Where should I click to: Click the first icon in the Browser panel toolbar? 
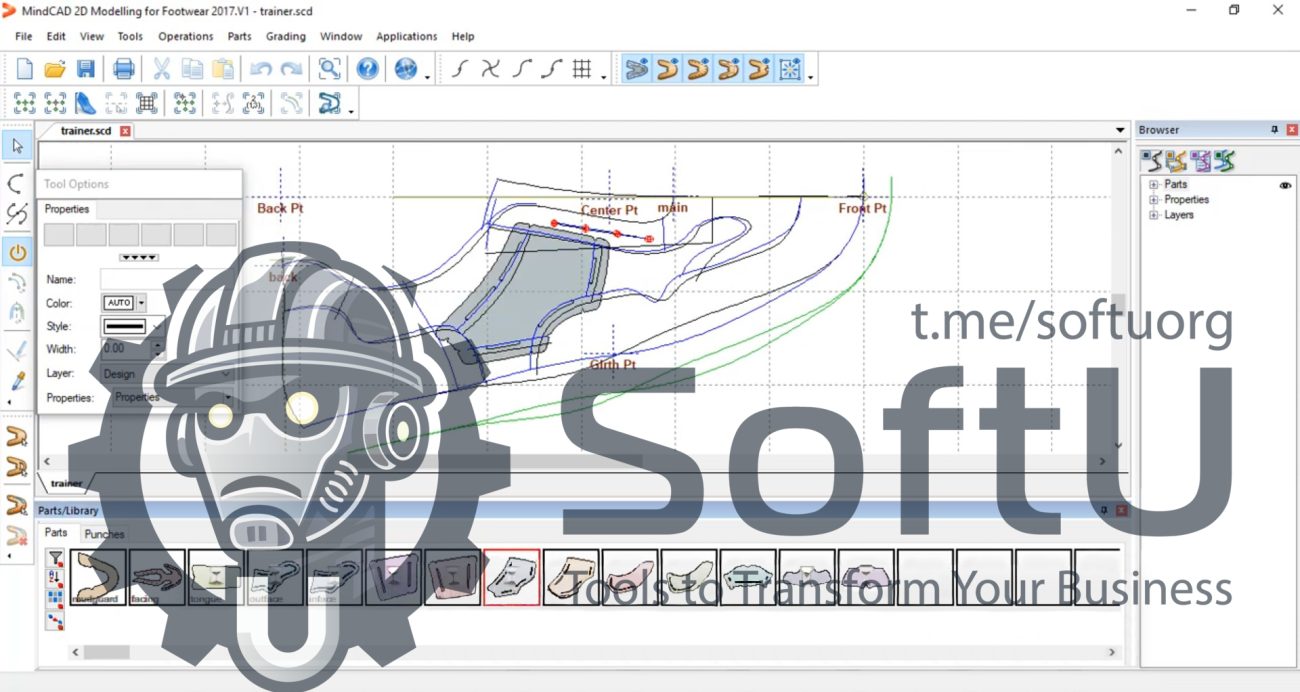pyautogui.click(x=1152, y=160)
